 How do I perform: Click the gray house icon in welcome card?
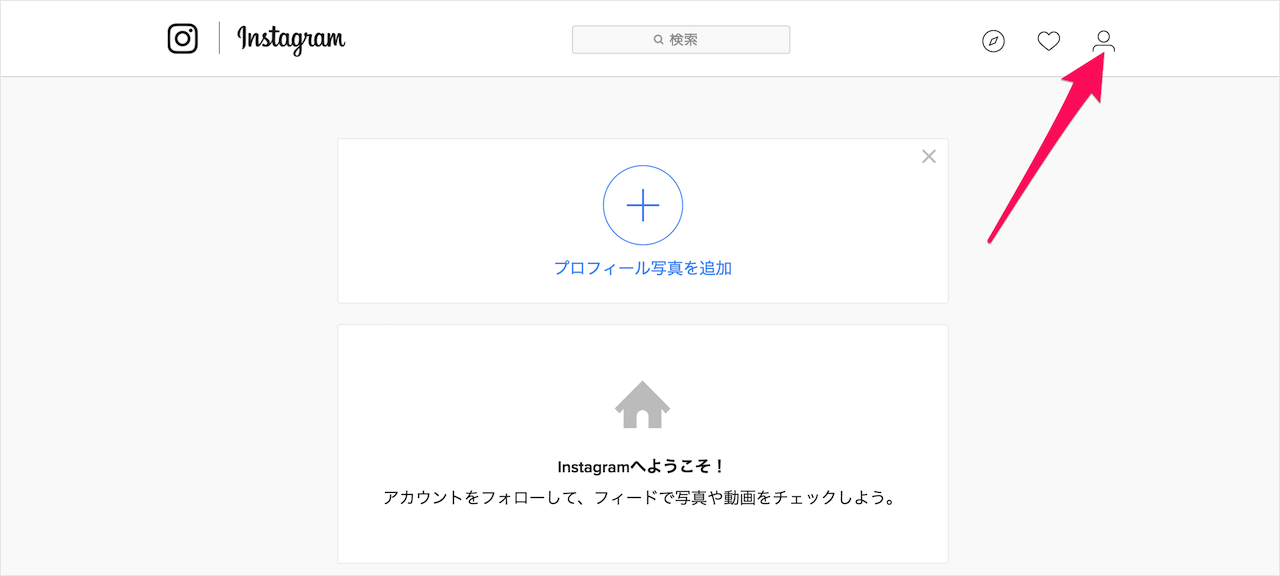tap(642, 404)
